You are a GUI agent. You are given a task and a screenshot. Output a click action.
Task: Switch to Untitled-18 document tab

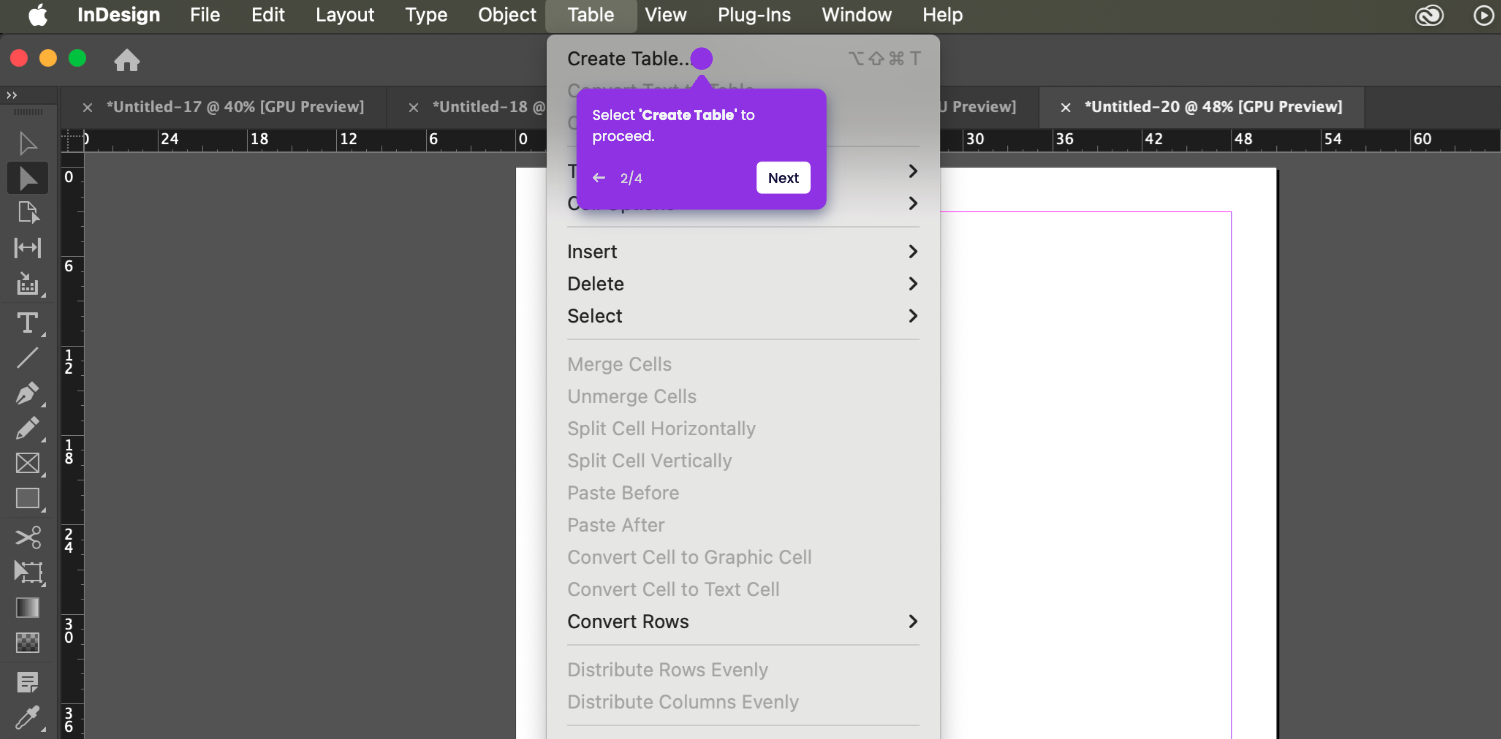(x=488, y=107)
